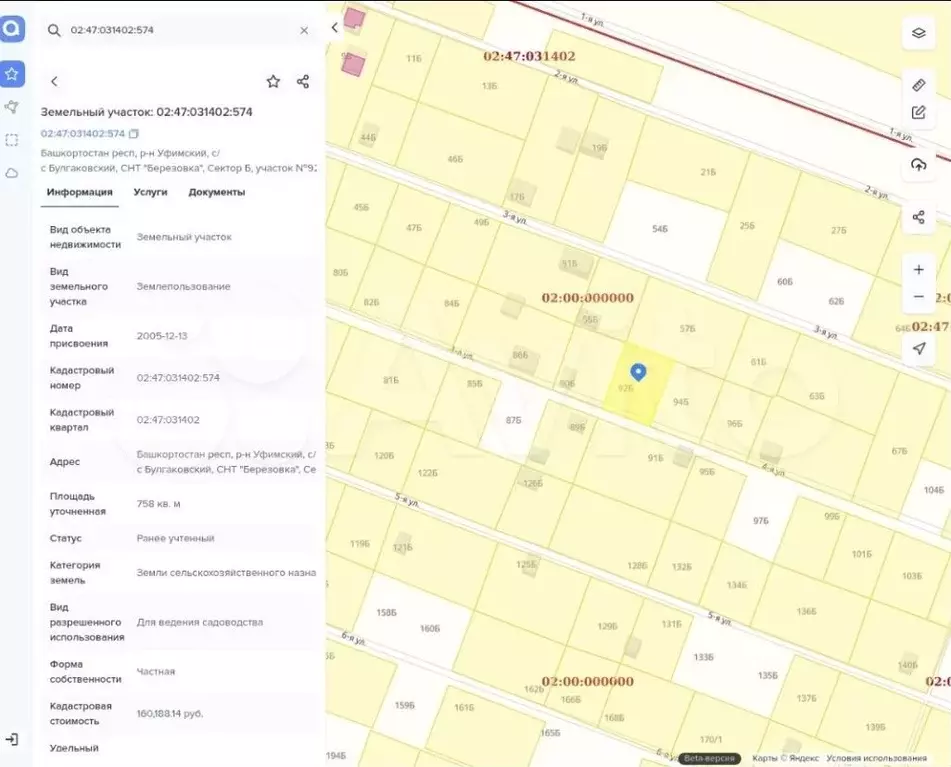Add parcel to favorites star
The image size is (951, 767).
(274, 81)
